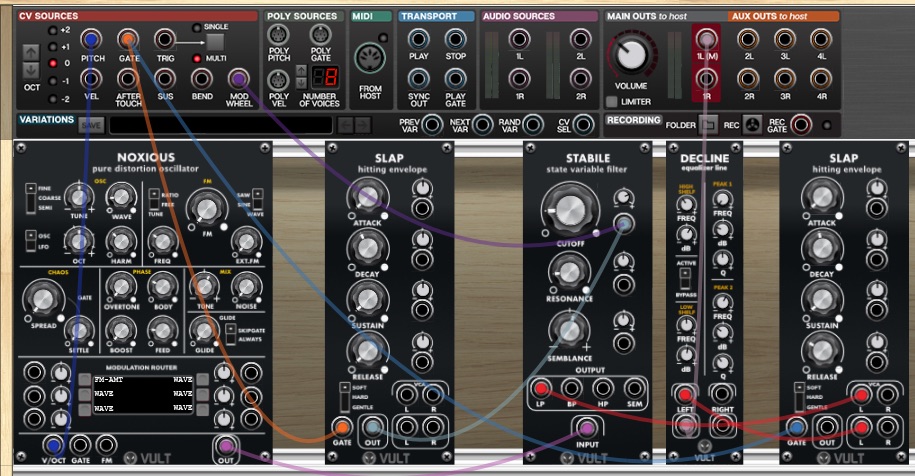Viewport: 915px width, 476px height.
Task: Click the PREV VAR jack
Action: pos(432,124)
